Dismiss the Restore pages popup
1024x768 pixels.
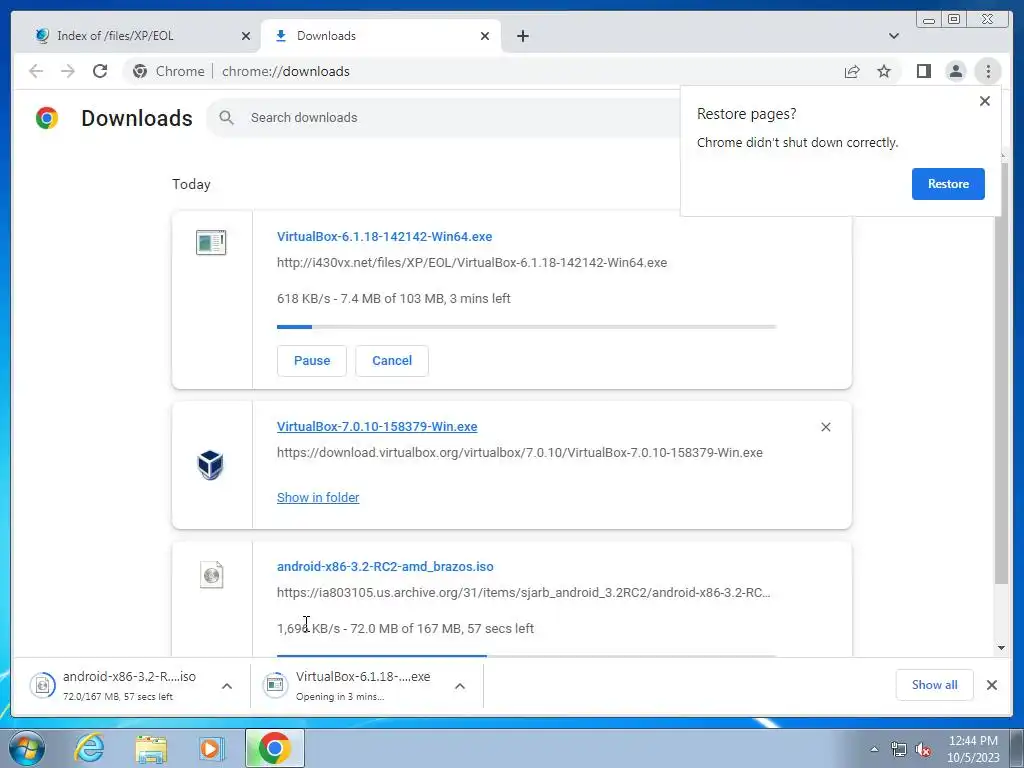[985, 101]
